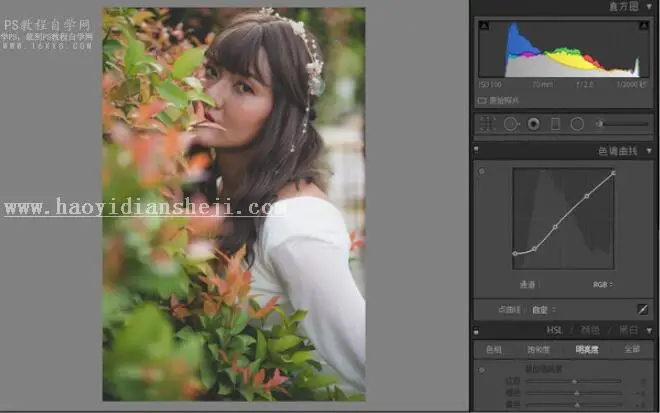Activate HSL luminance targeted adjustment tool
This screenshot has height=413, width=660.
point(482,370)
